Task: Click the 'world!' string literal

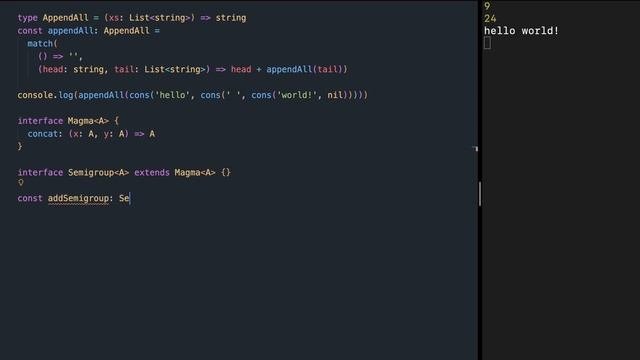Action: pos(297,95)
